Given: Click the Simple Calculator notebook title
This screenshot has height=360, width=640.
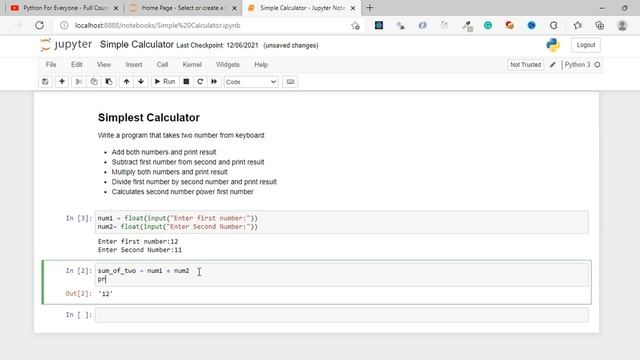Looking at the screenshot, I should (137, 44).
